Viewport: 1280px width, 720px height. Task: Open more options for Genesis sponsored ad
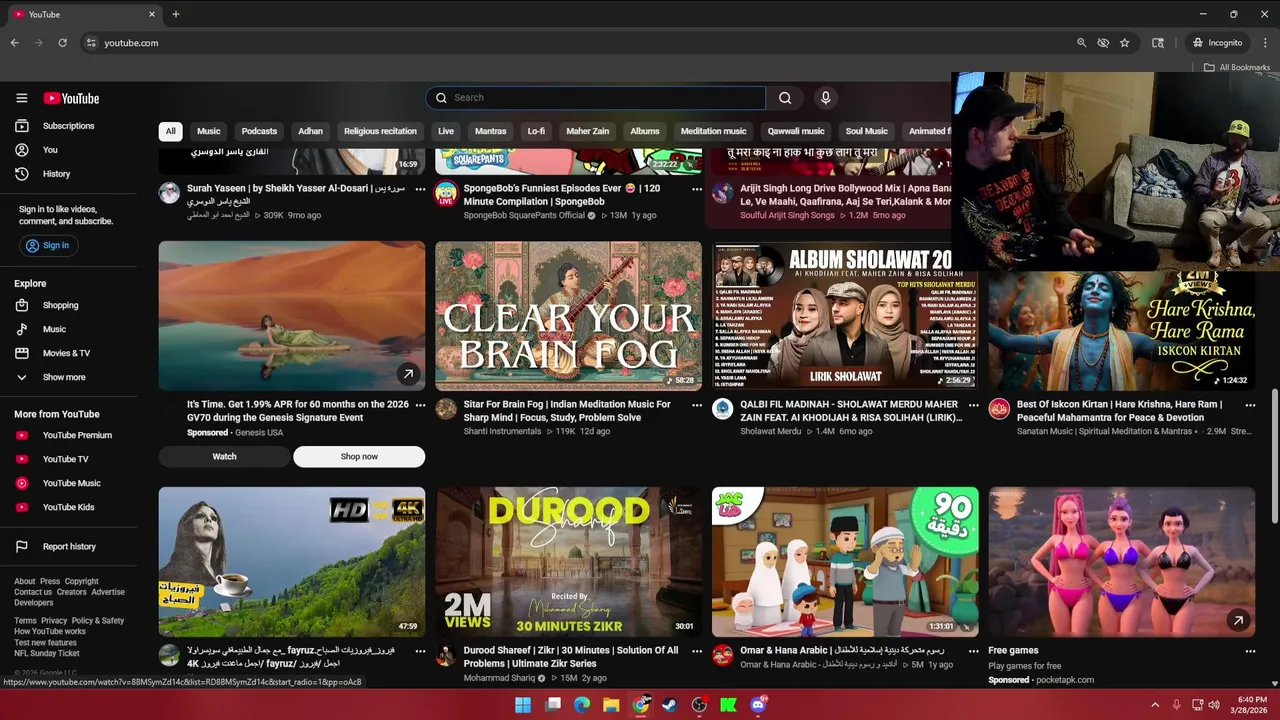[x=420, y=405]
